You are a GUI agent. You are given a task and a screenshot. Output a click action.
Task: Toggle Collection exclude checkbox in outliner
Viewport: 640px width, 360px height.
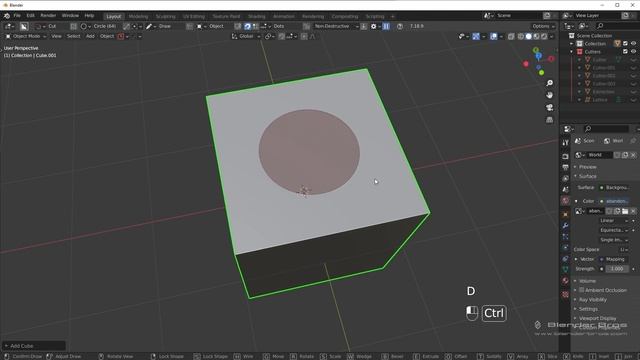pyautogui.click(x=625, y=44)
